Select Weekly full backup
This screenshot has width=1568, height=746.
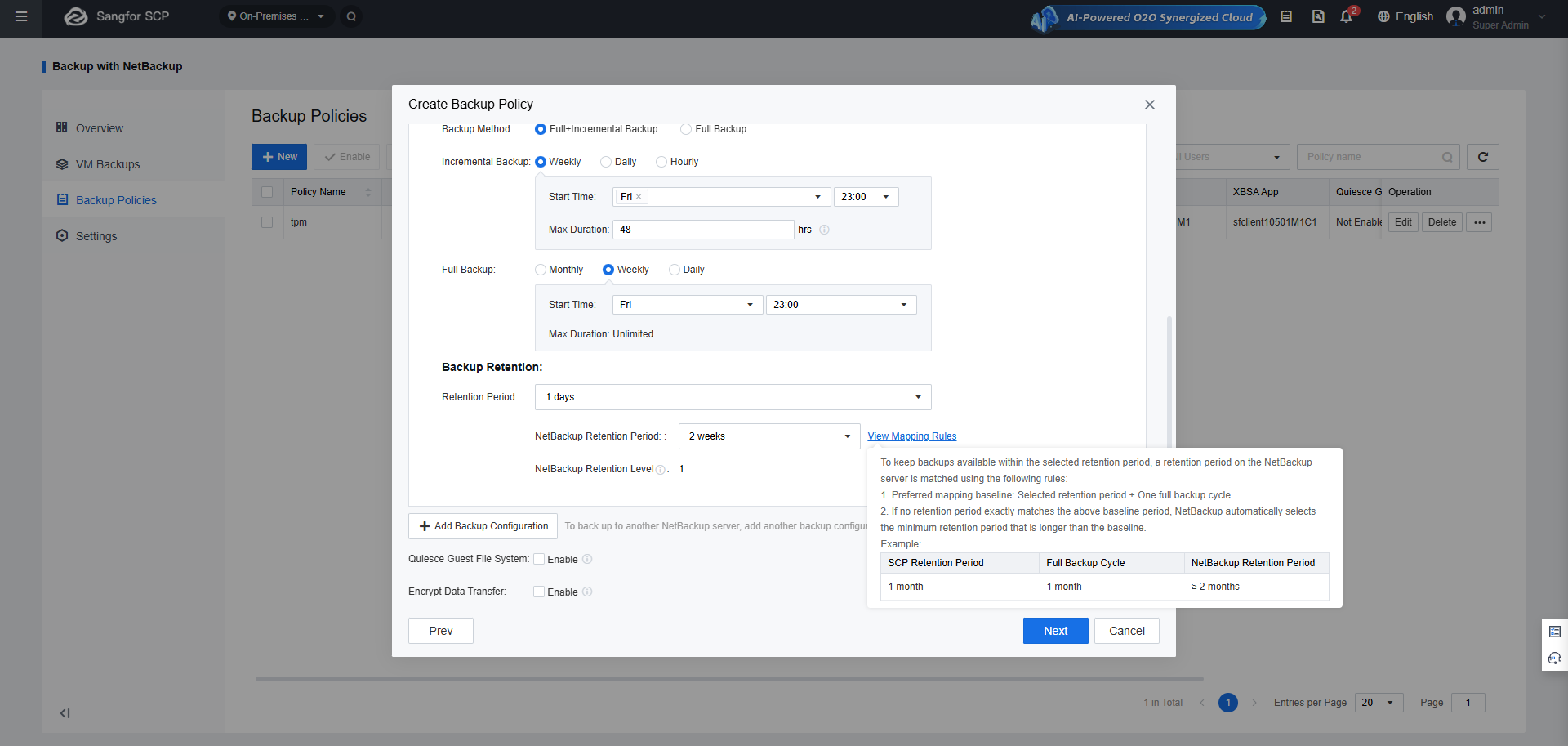click(608, 270)
